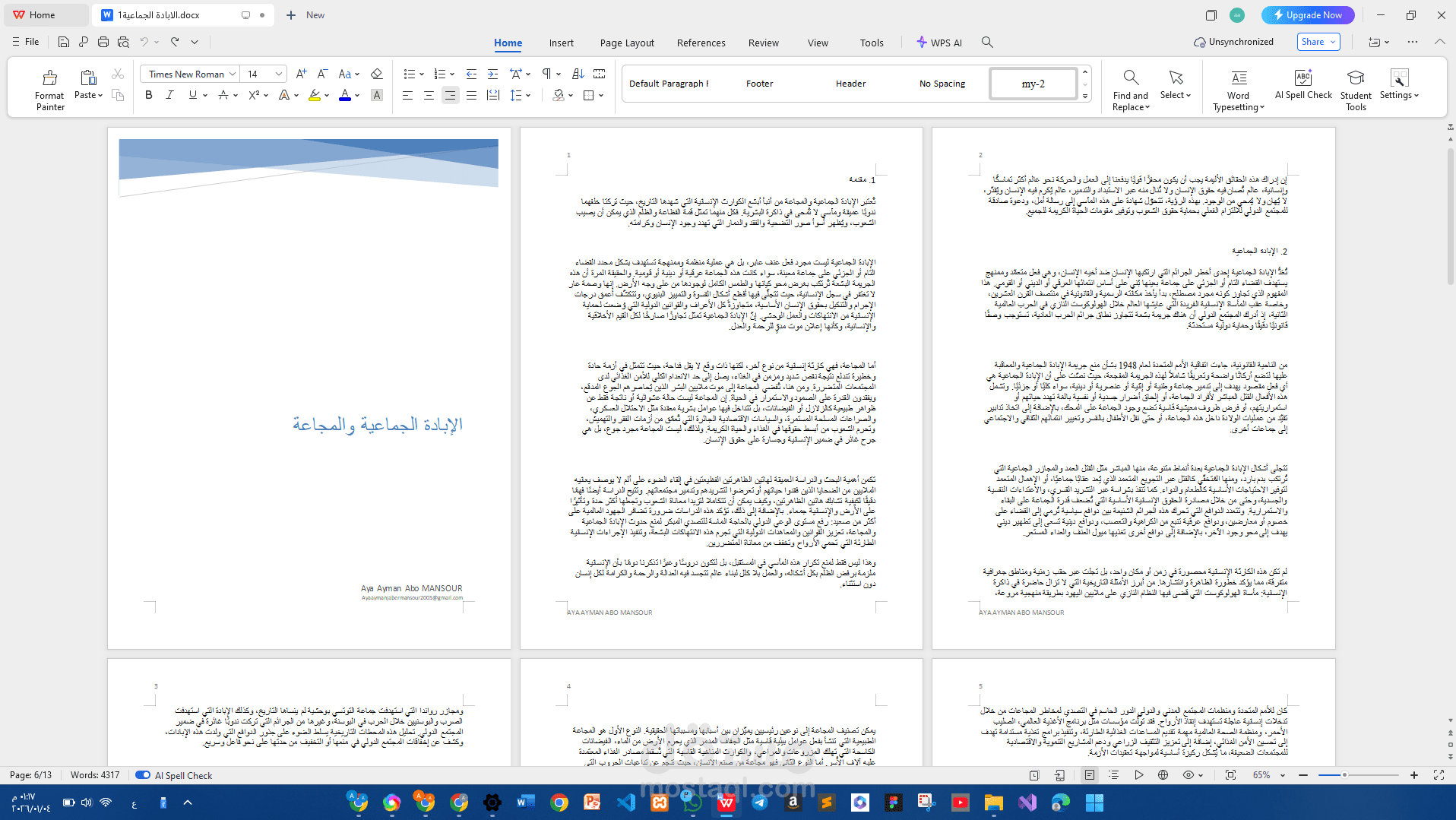This screenshot has height=820, width=1456.
Task: Click the Sort icon
Action: [x=578, y=74]
